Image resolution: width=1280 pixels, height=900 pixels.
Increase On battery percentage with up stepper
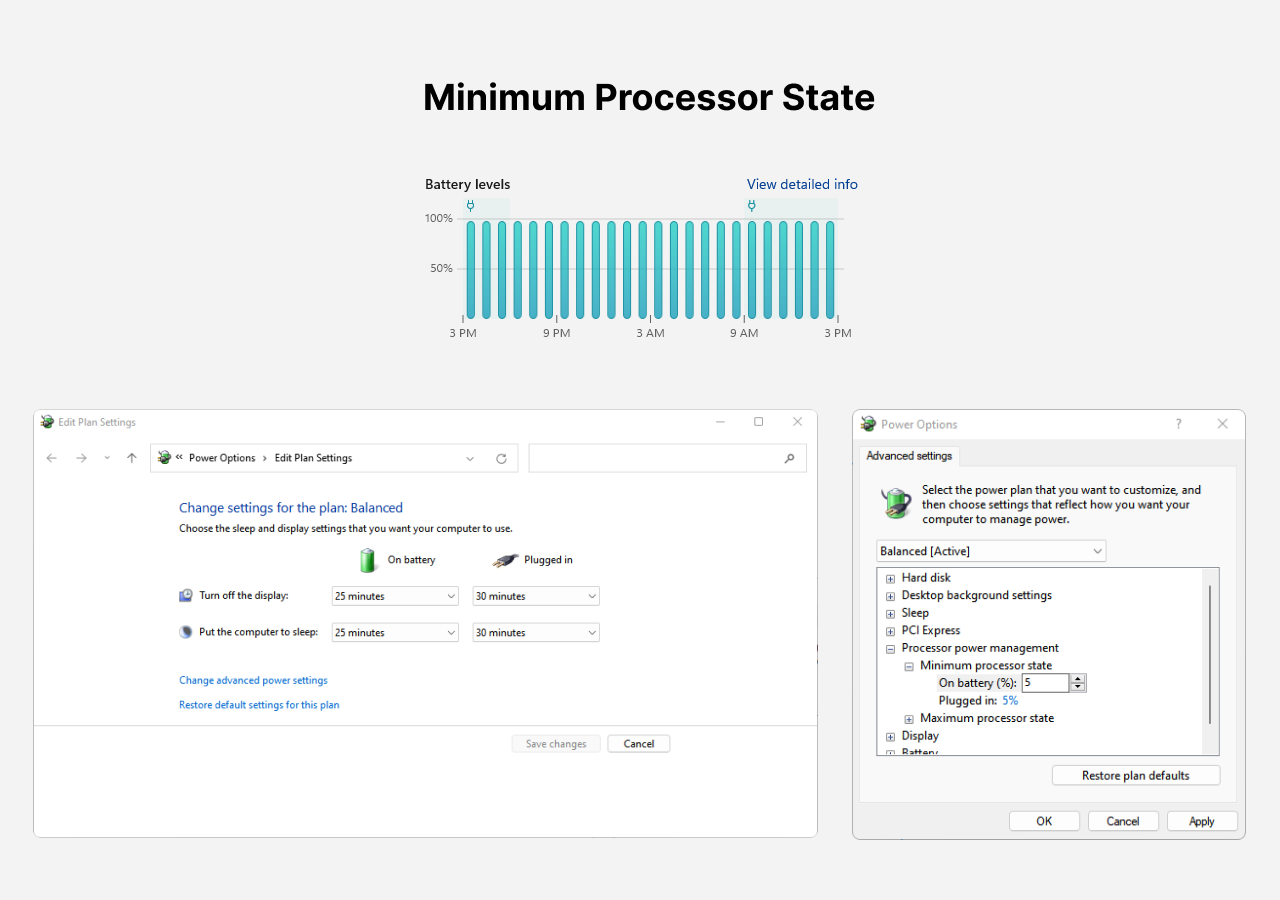point(1078,679)
